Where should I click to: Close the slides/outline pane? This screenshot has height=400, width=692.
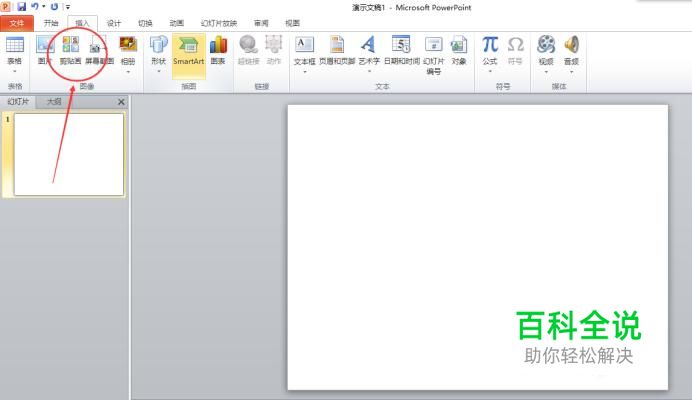click(121, 102)
